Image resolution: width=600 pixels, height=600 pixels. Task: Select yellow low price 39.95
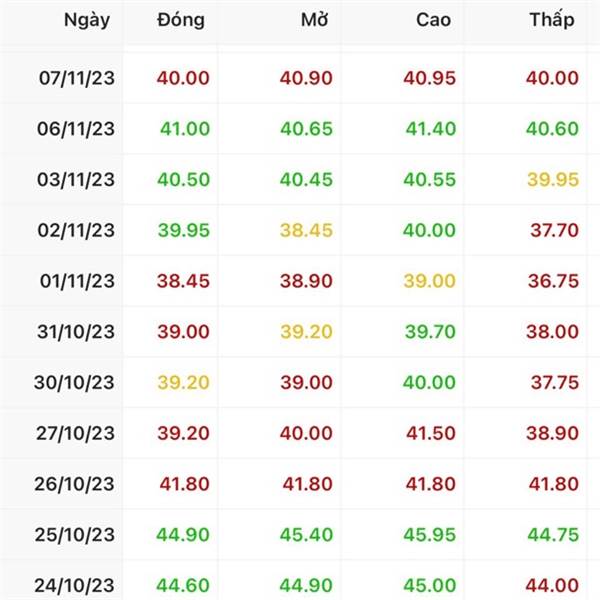(x=553, y=179)
